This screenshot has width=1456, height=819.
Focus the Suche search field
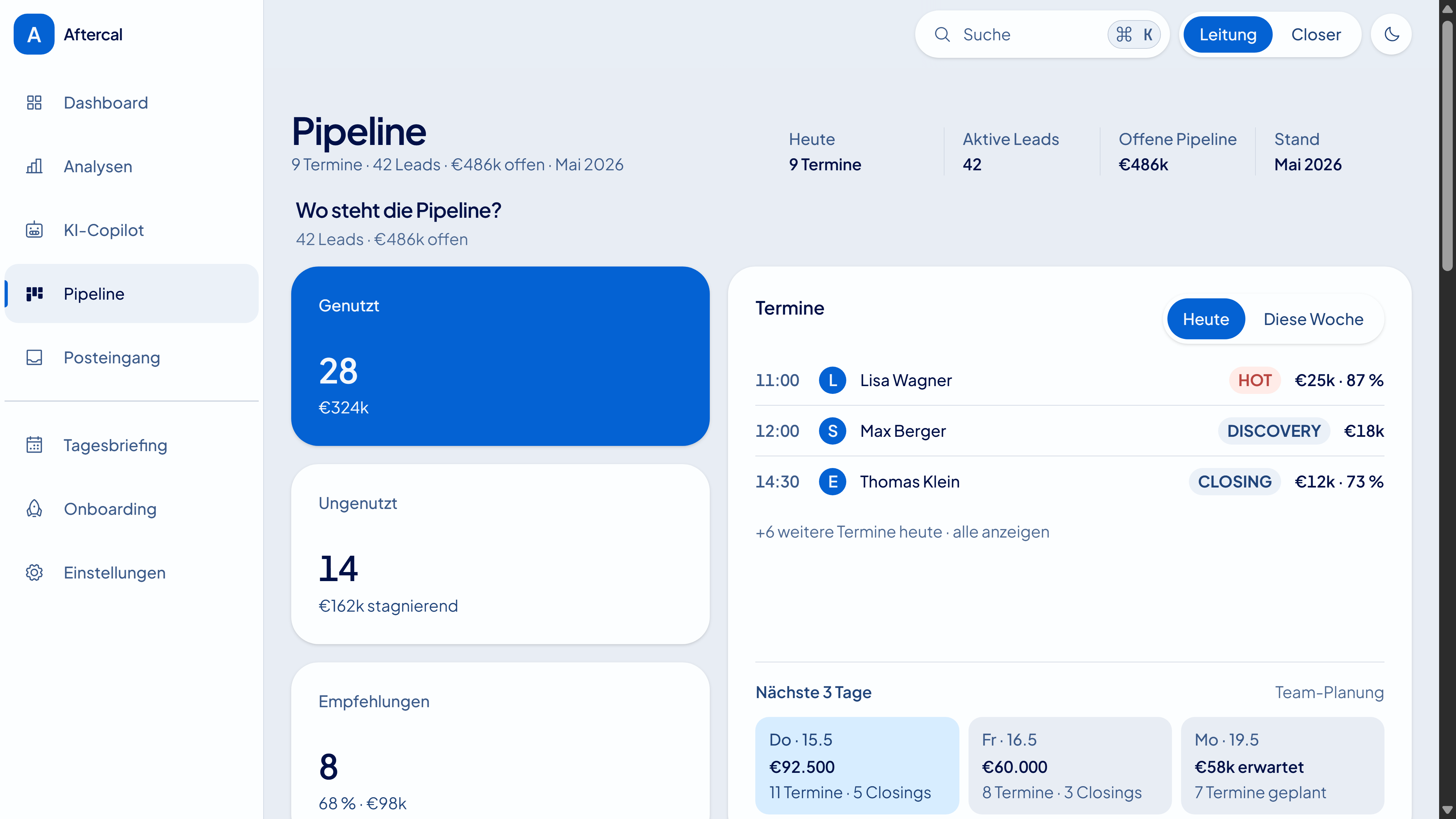[x=1042, y=34]
